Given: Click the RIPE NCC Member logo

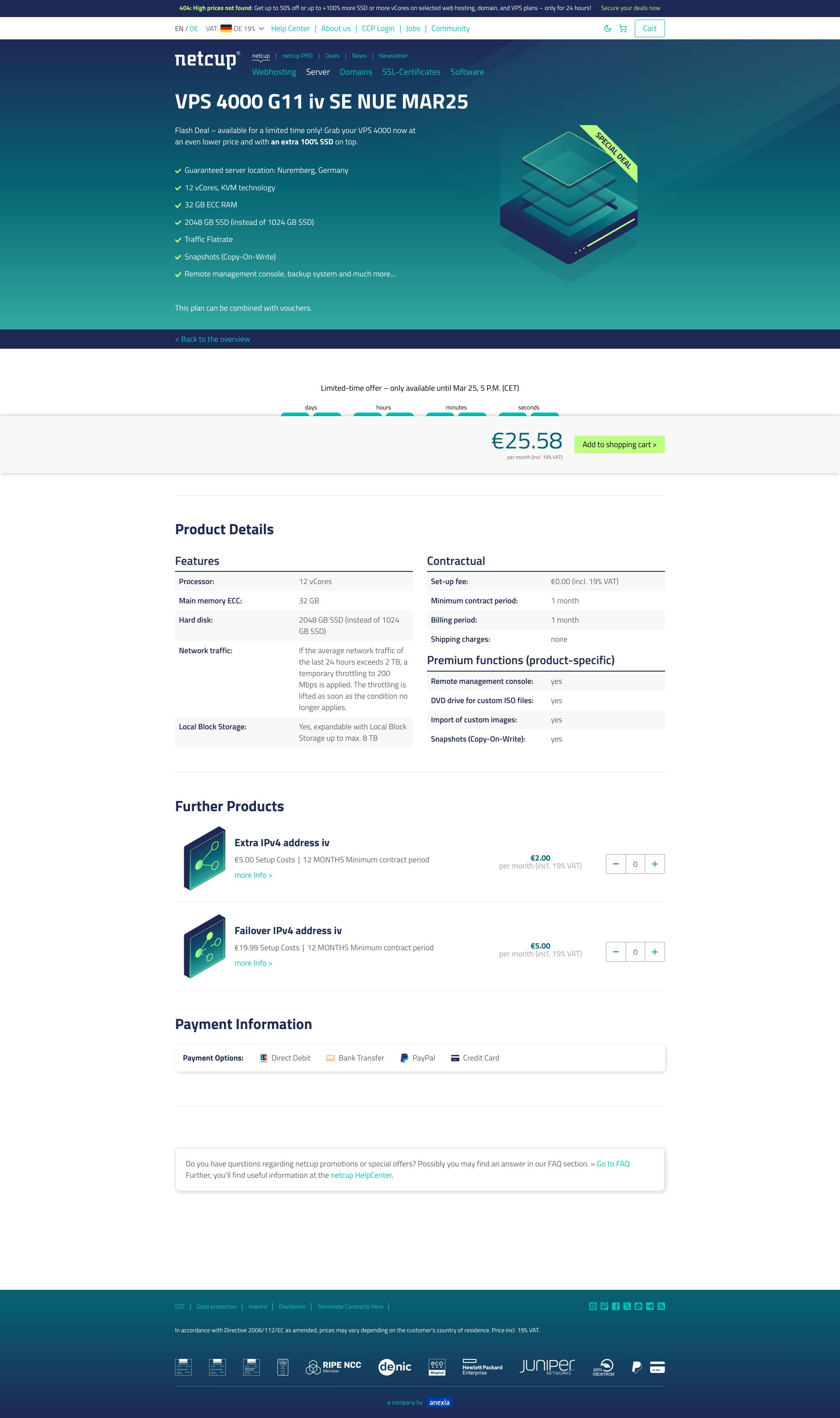Looking at the screenshot, I should pyautogui.click(x=333, y=1367).
